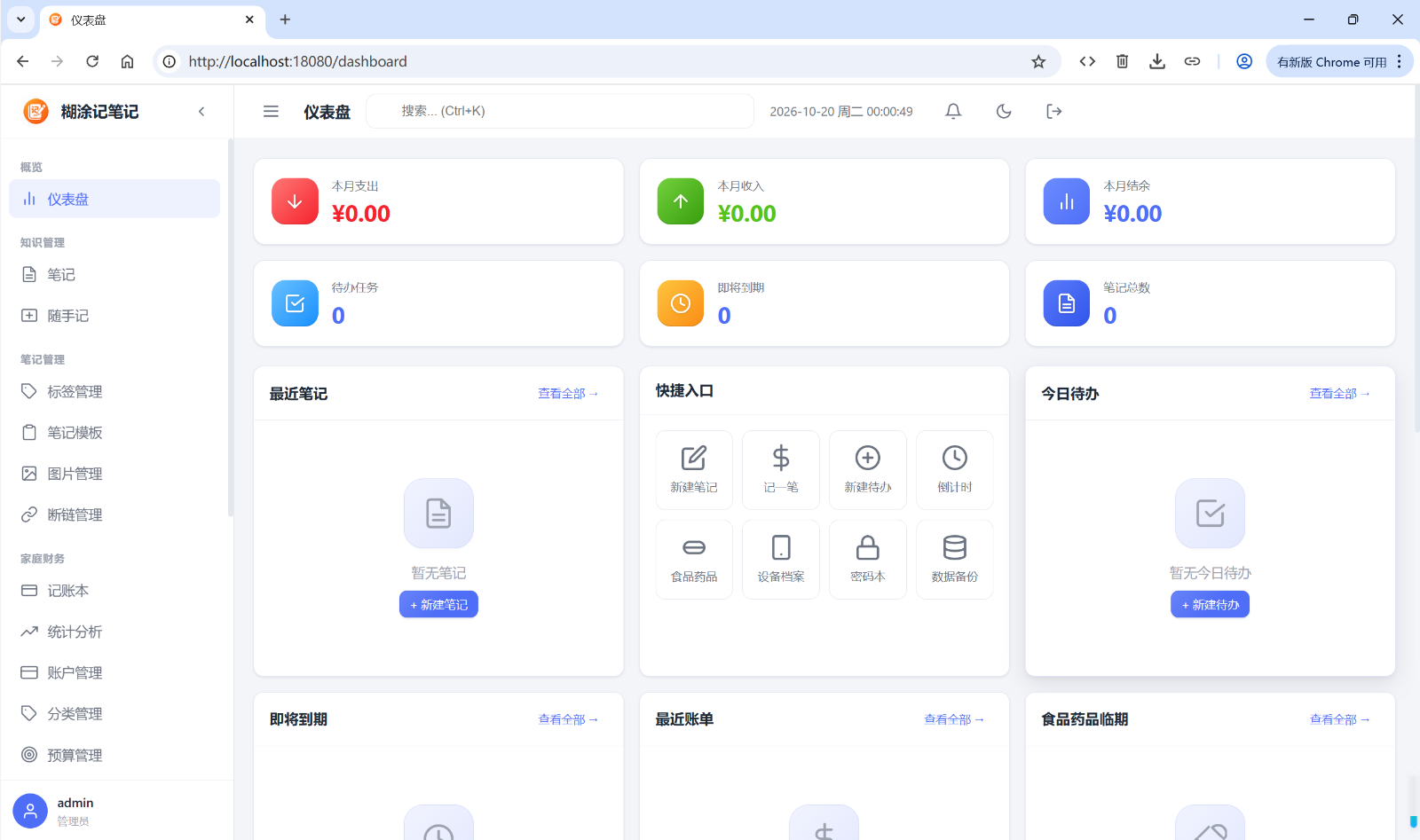Open 账户管理 sidebar item

click(114, 672)
